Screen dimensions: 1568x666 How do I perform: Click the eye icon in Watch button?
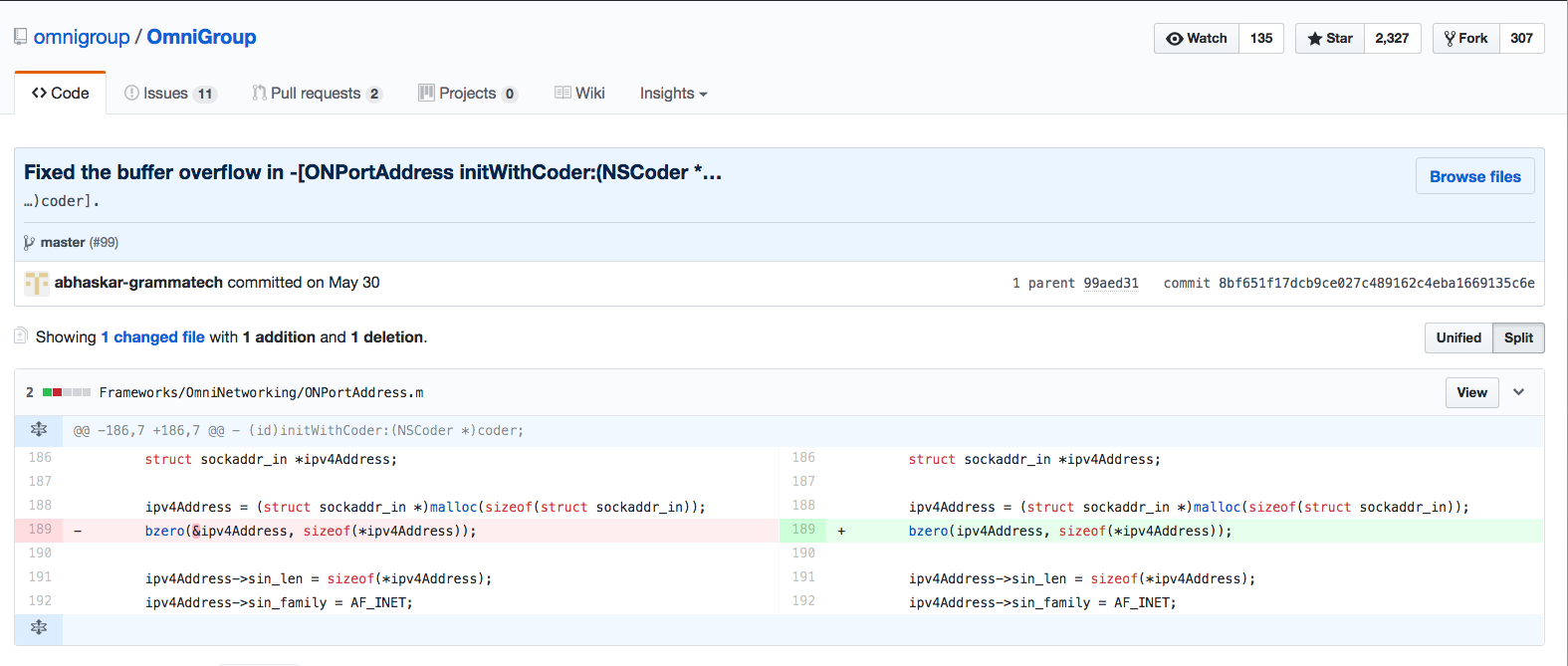point(1175,39)
